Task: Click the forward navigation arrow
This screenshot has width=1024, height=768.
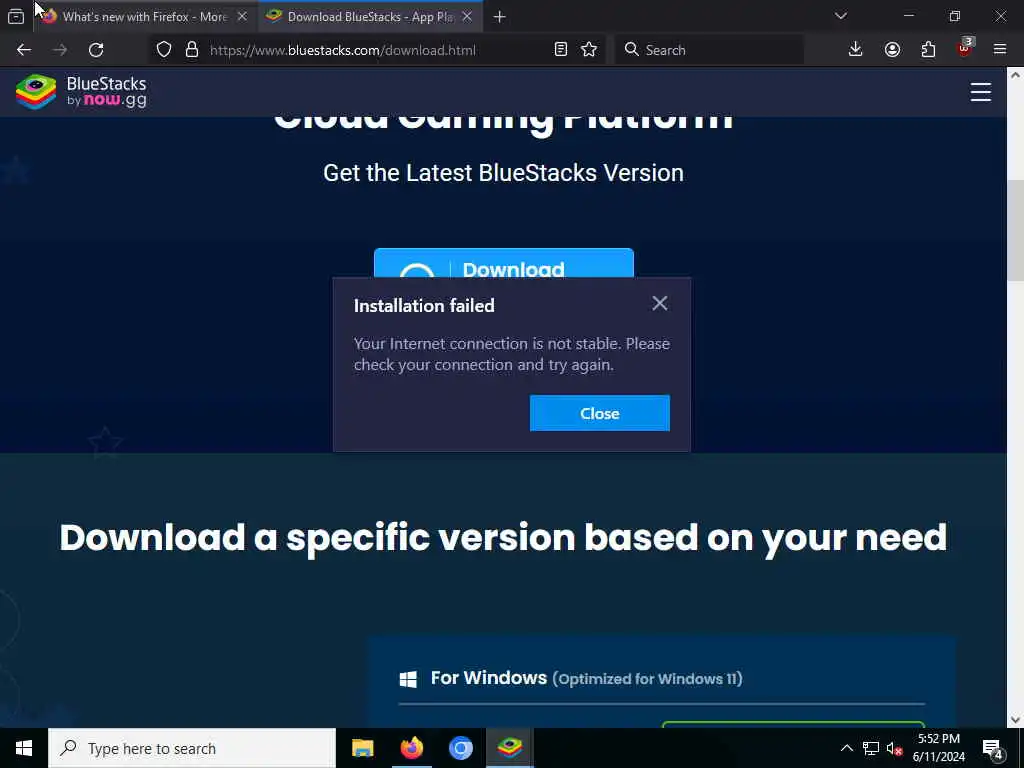Action: pos(59,50)
